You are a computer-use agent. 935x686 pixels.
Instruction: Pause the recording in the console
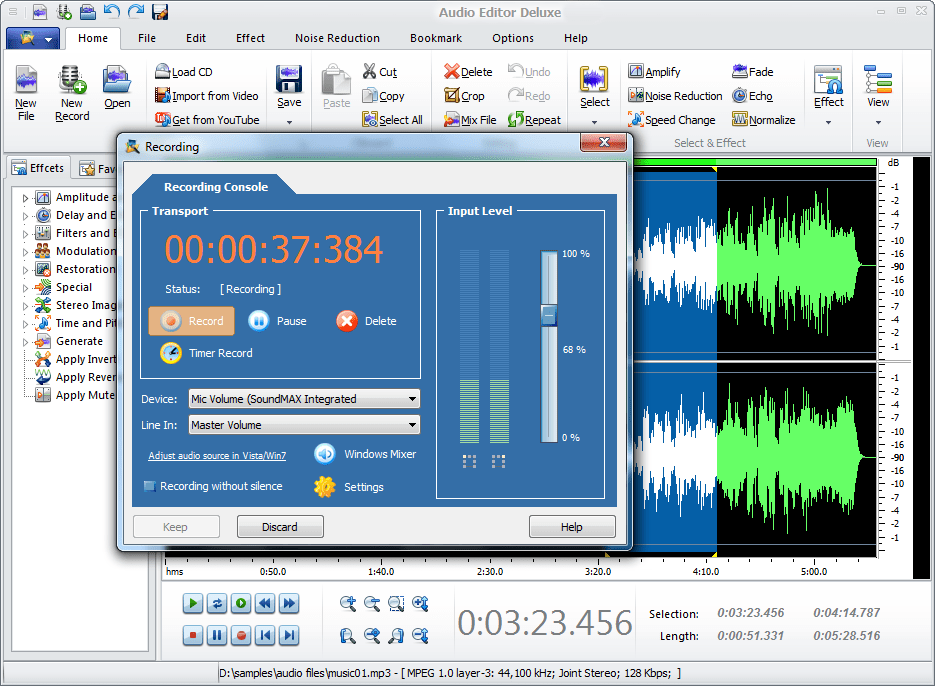point(258,321)
